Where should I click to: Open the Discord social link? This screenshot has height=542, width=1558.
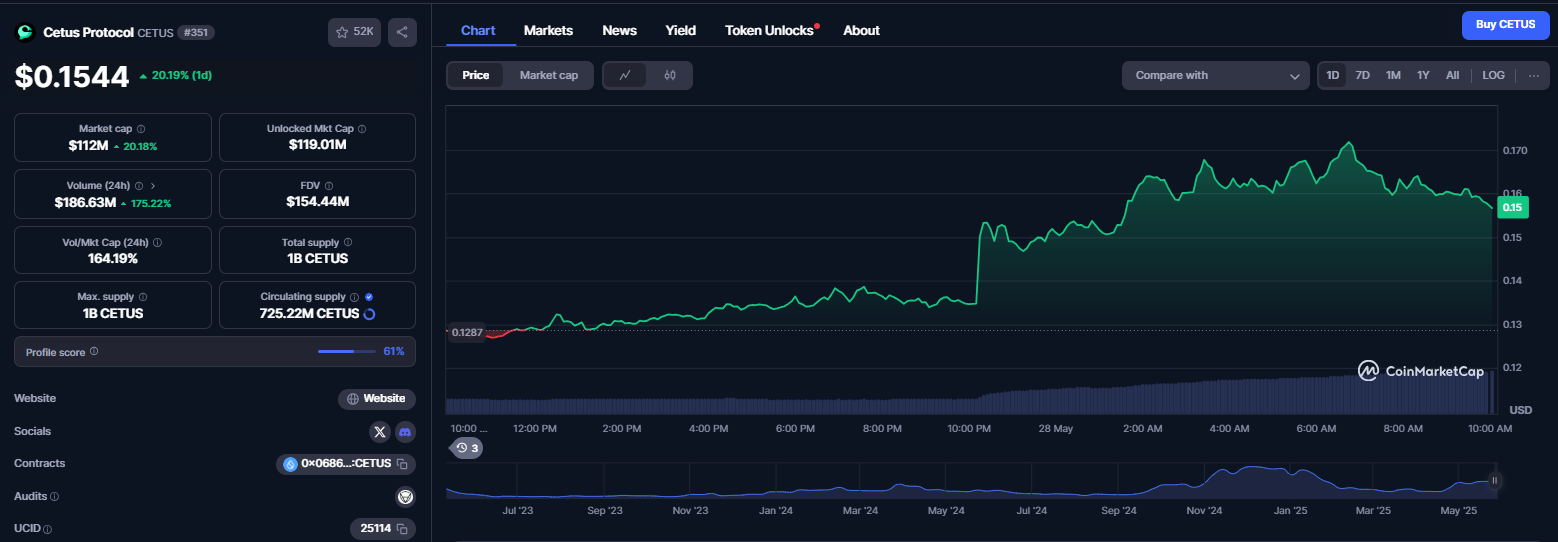[405, 432]
